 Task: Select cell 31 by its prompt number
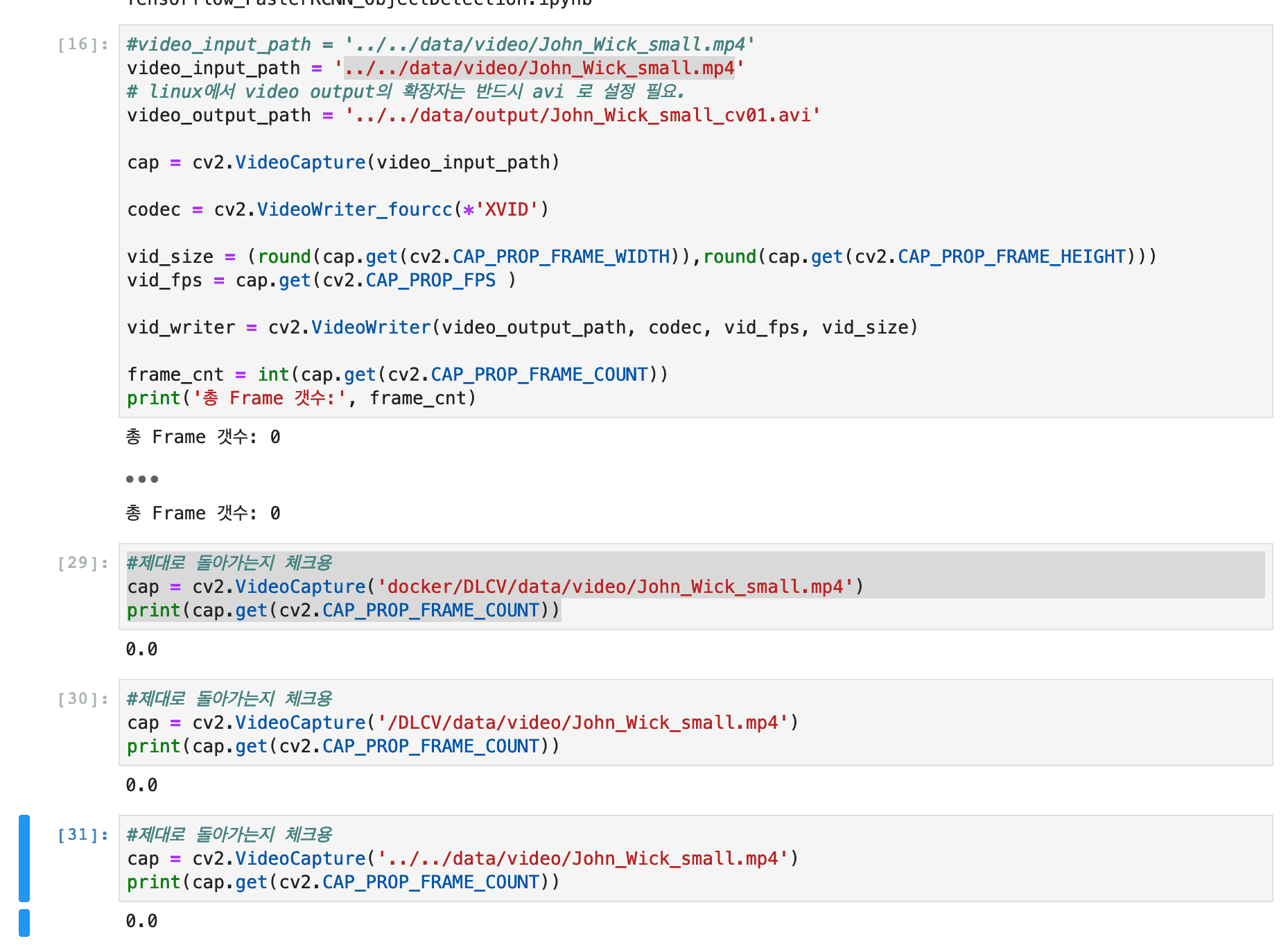tap(83, 835)
